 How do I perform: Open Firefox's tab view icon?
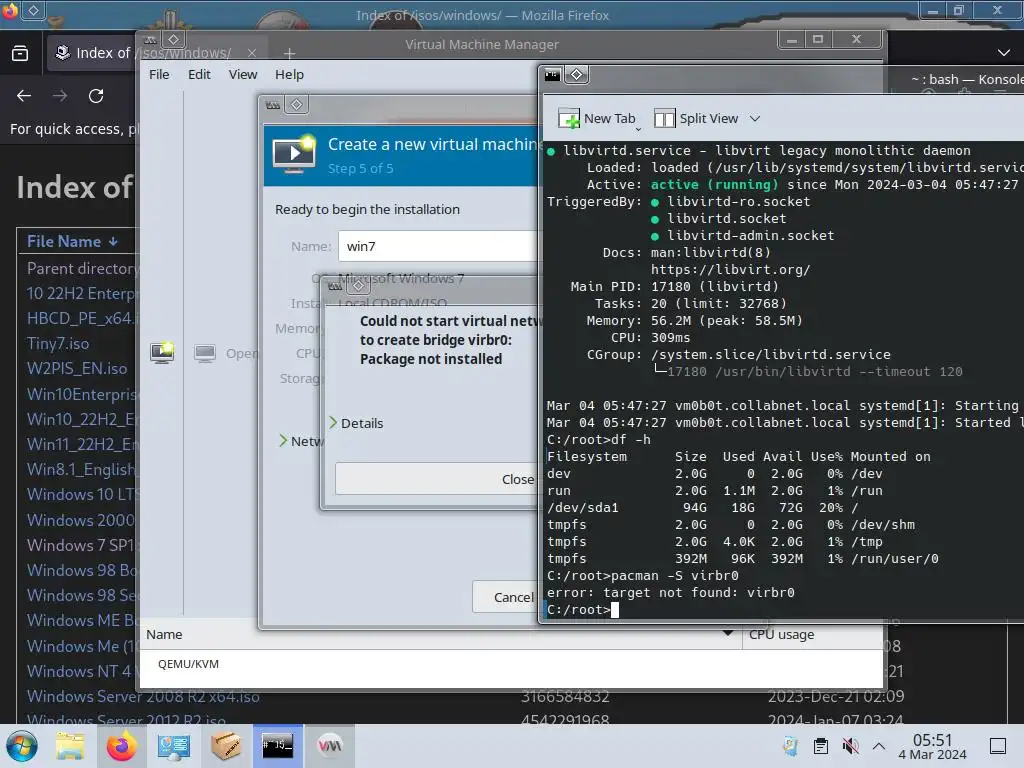[20, 53]
